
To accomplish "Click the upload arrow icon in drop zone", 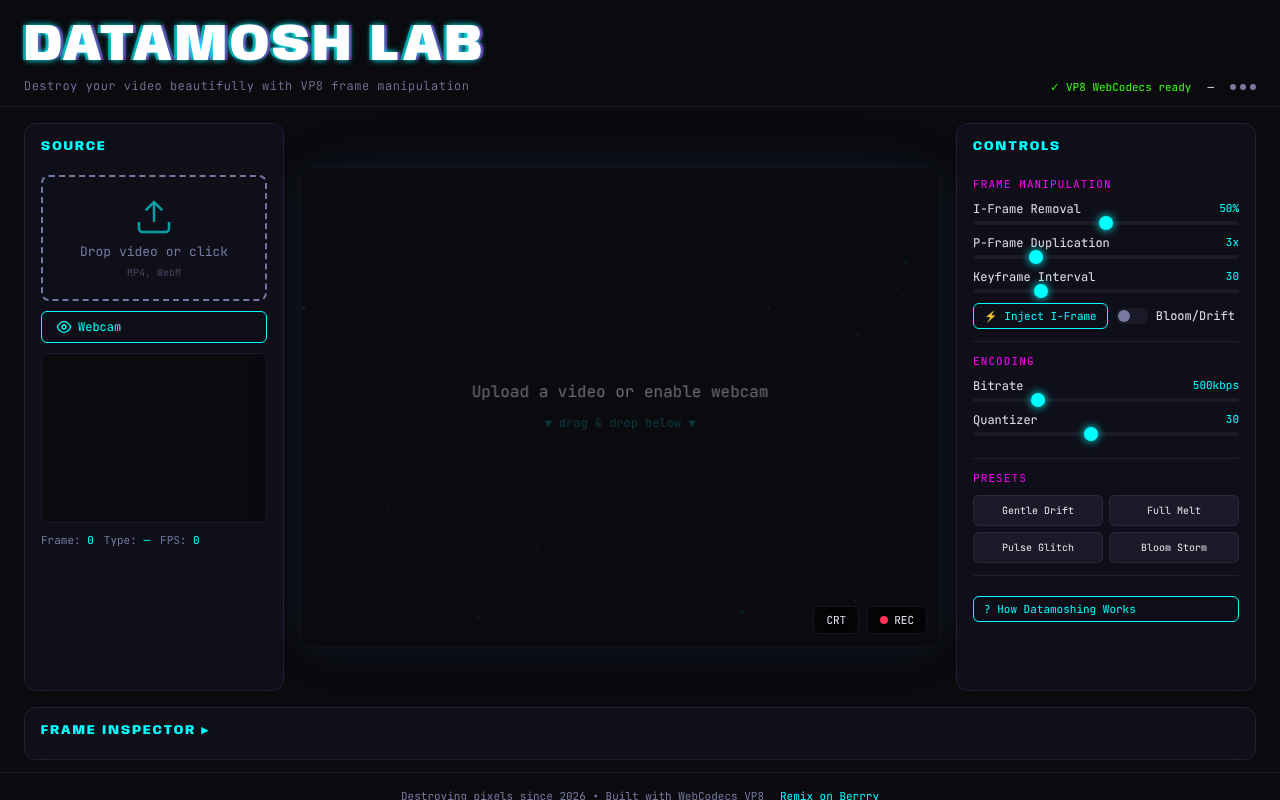I will (x=153, y=217).
